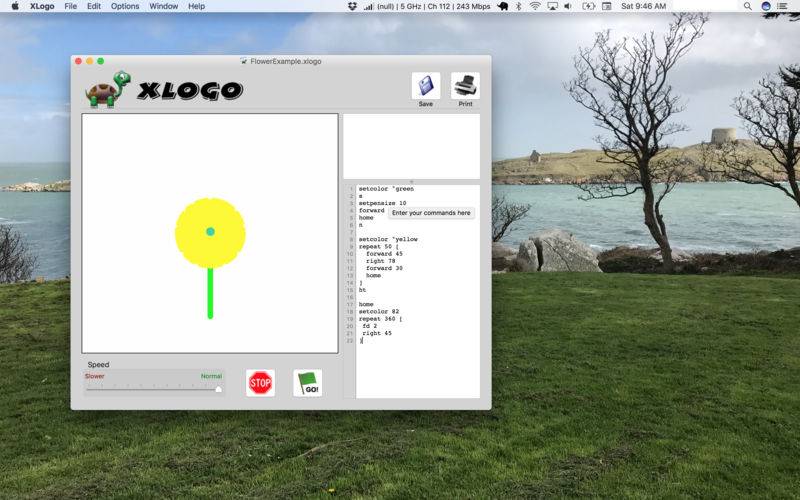Click the Save floppy disk icon
Viewport: 800px width, 500px height.
425,86
